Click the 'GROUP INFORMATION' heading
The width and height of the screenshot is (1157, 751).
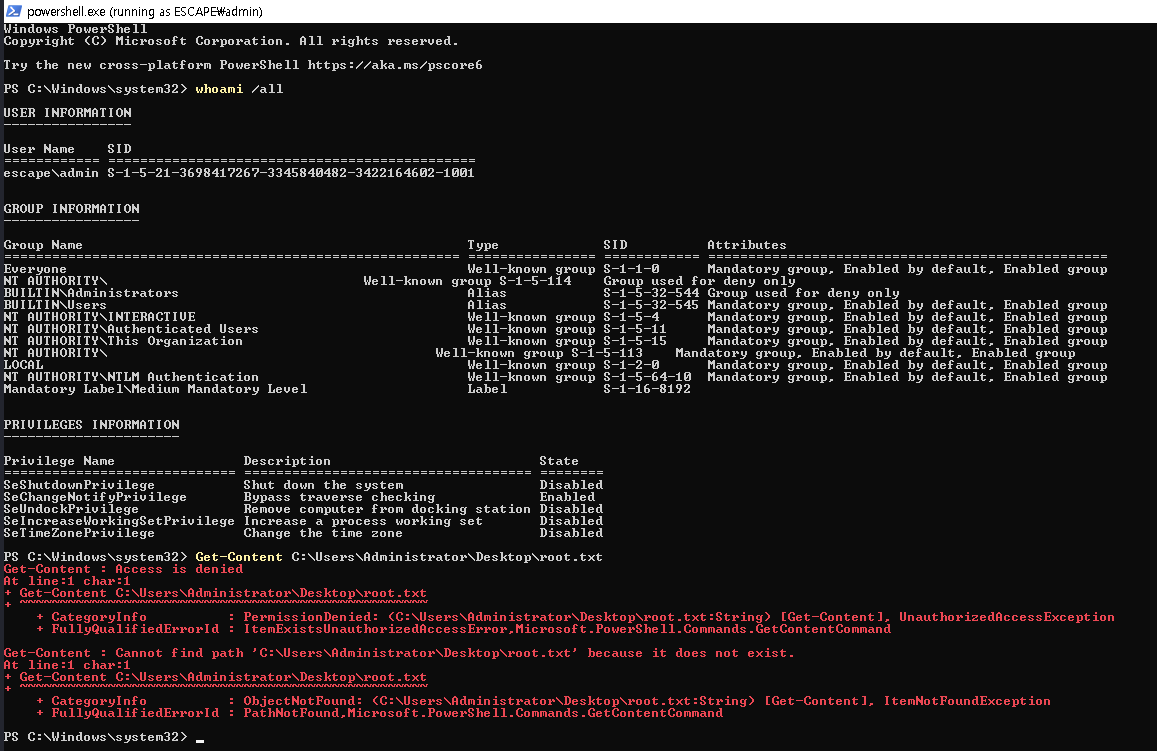(x=72, y=209)
